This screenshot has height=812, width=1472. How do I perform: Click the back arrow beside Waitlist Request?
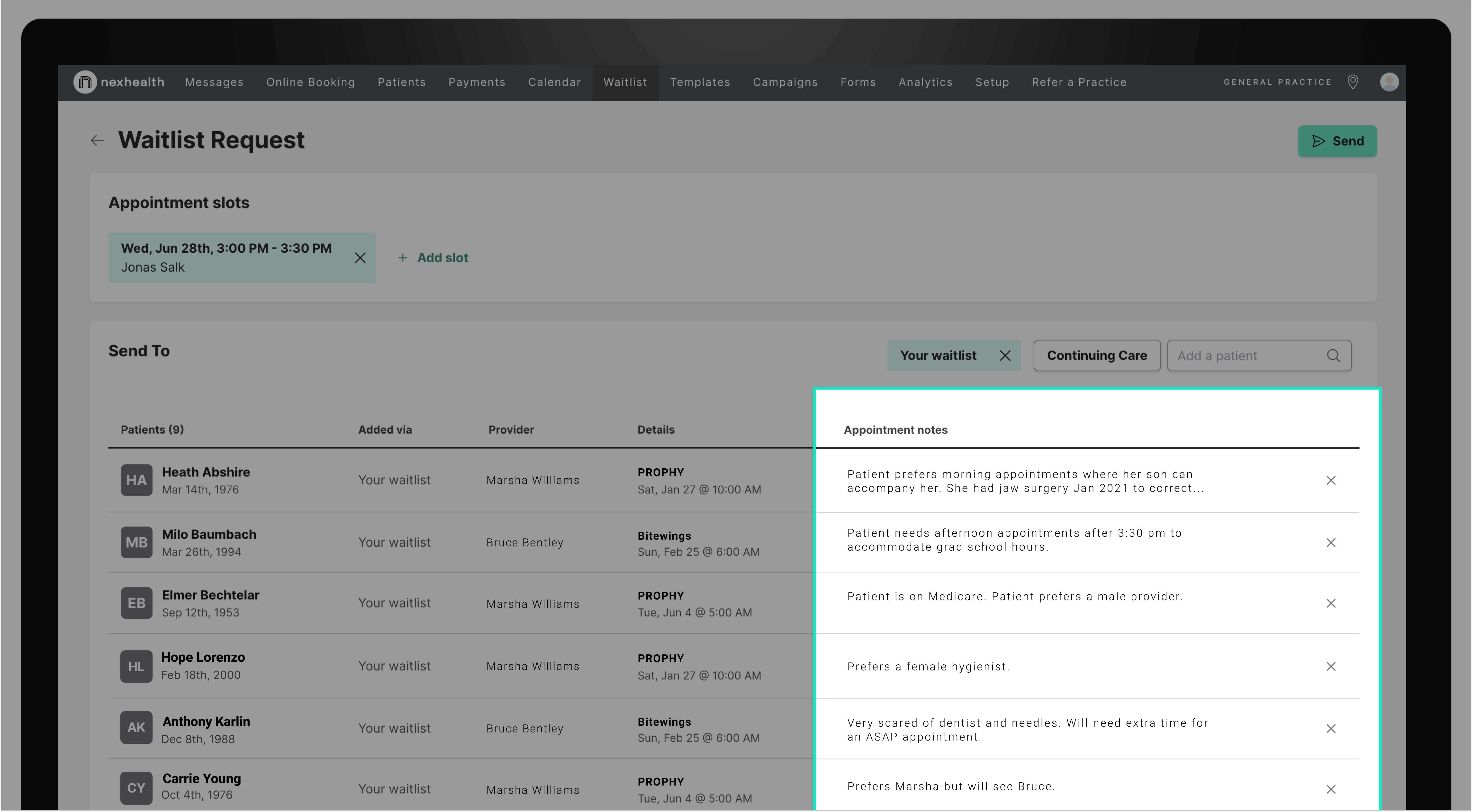coord(97,141)
